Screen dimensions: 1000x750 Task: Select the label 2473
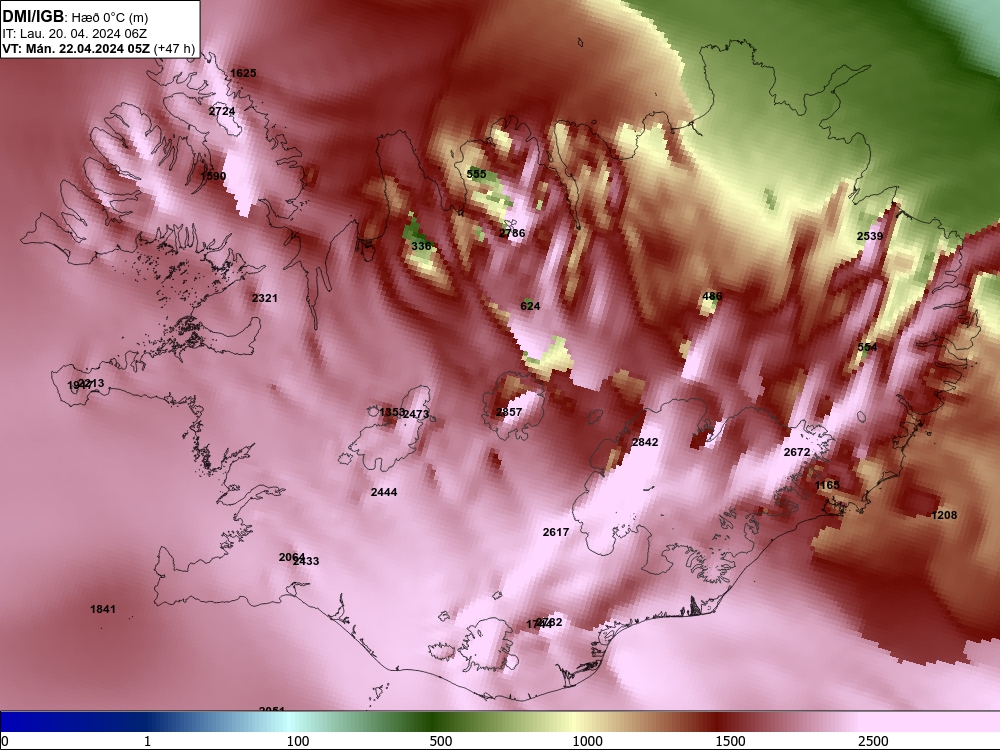click(418, 414)
